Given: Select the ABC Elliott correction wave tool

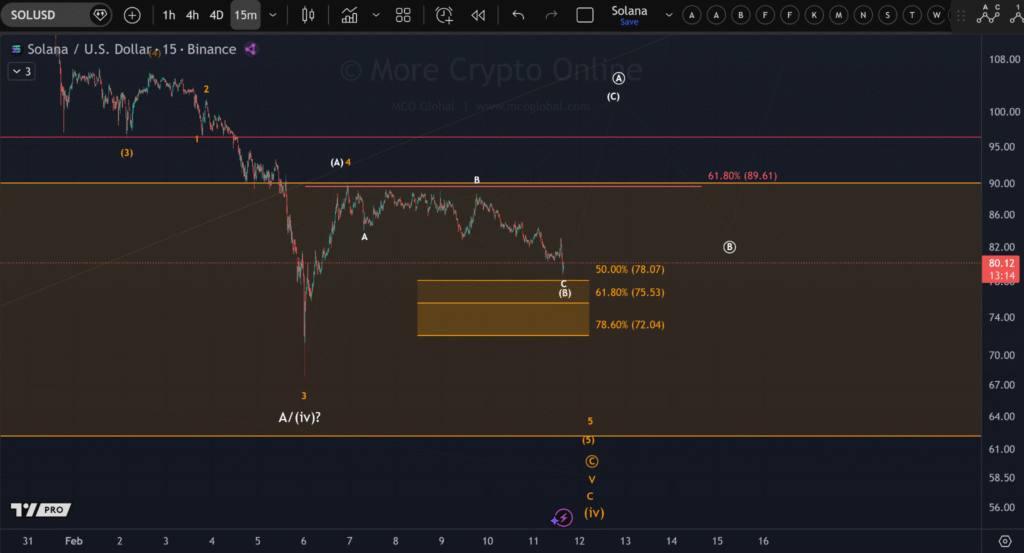Looking at the screenshot, I should coord(988,14).
